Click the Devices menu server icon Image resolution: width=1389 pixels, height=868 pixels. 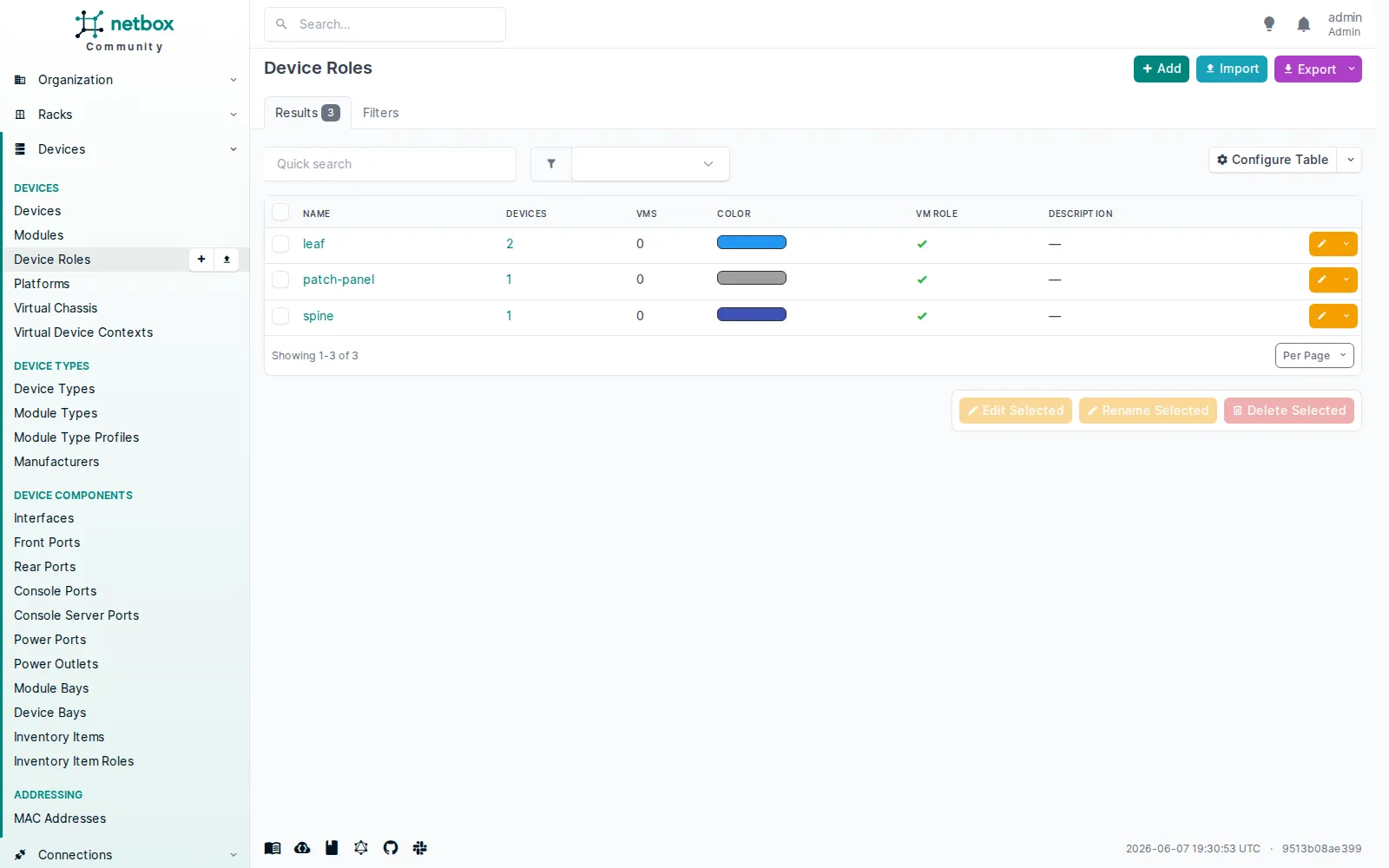pyautogui.click(x=20, y=149)
